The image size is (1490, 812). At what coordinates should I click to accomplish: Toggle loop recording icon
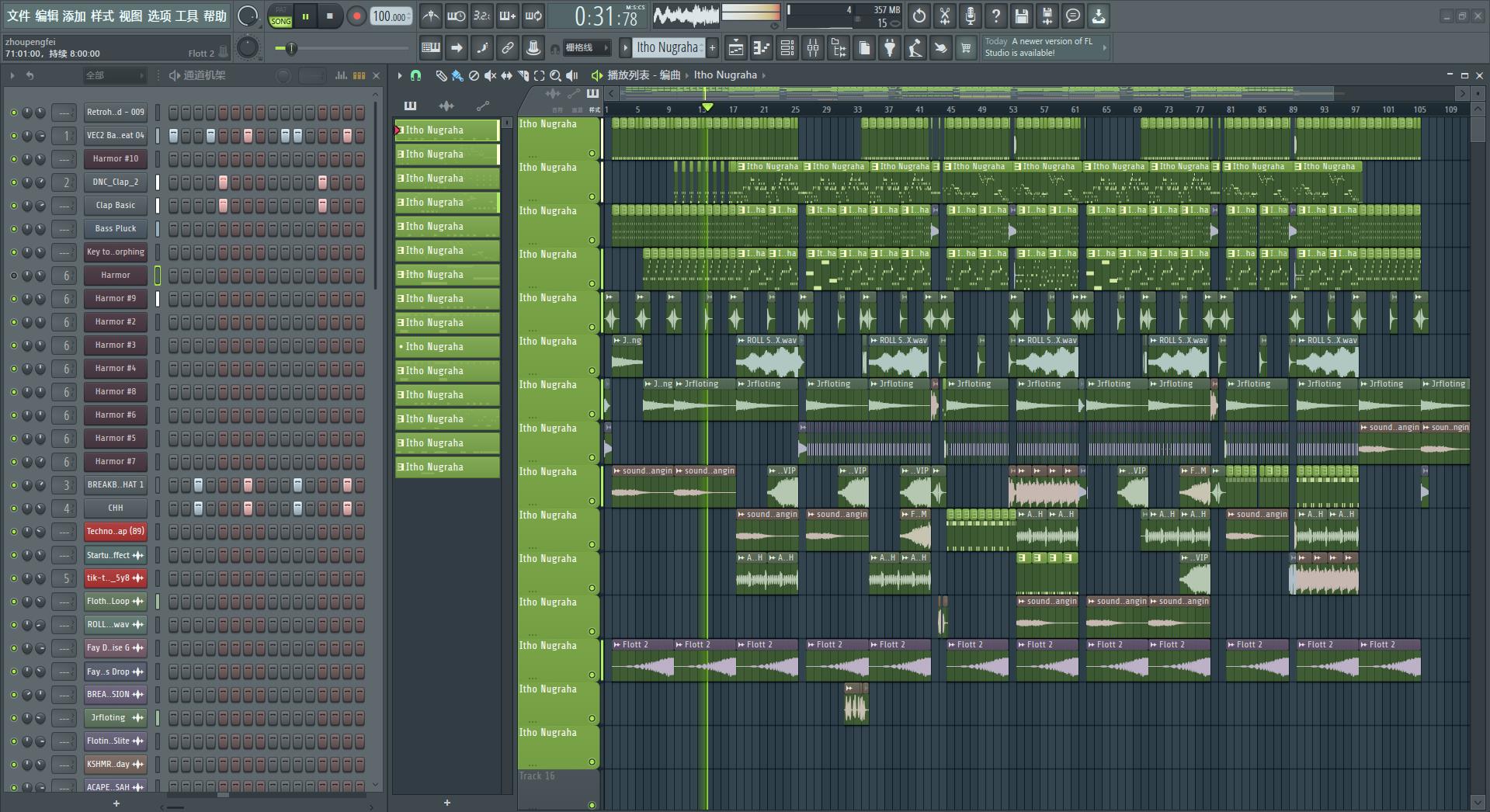533,16
